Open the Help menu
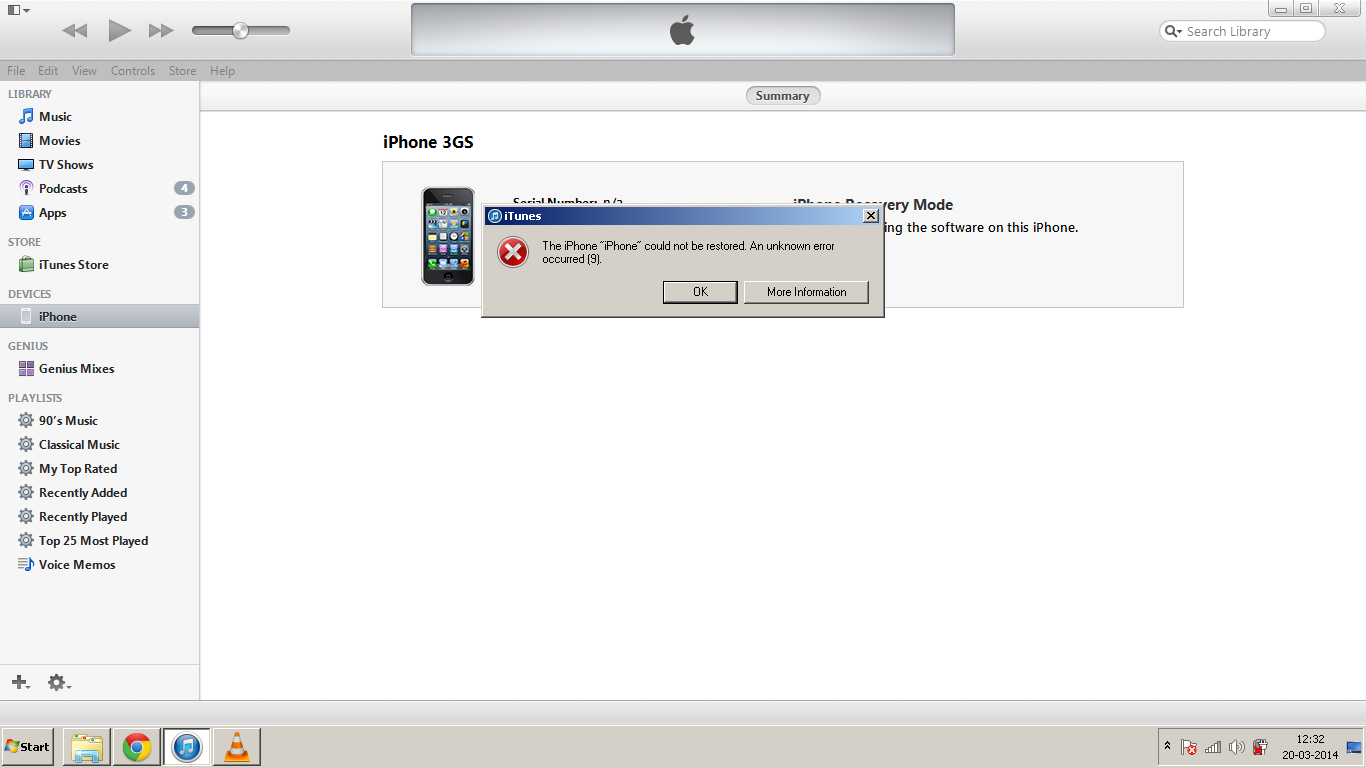This screenshot has width=1366, height=768. [223, 71]
